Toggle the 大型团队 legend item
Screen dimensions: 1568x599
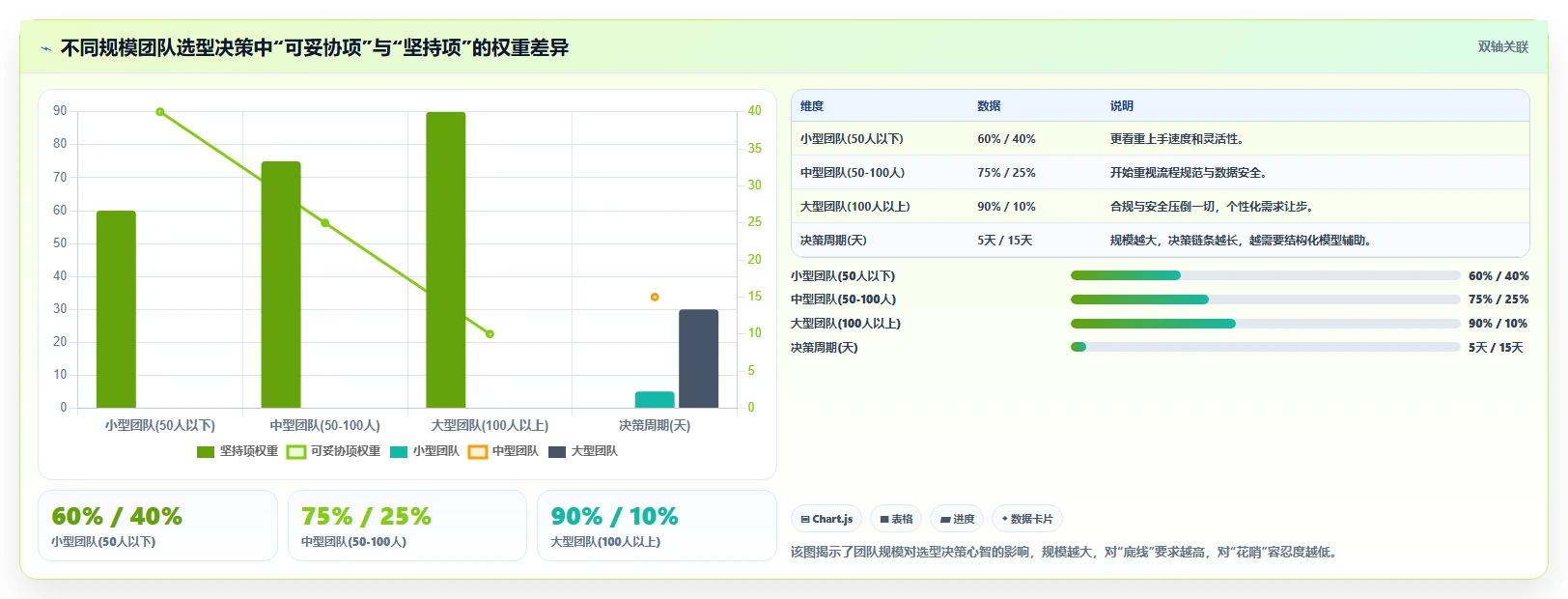[582, 451]
